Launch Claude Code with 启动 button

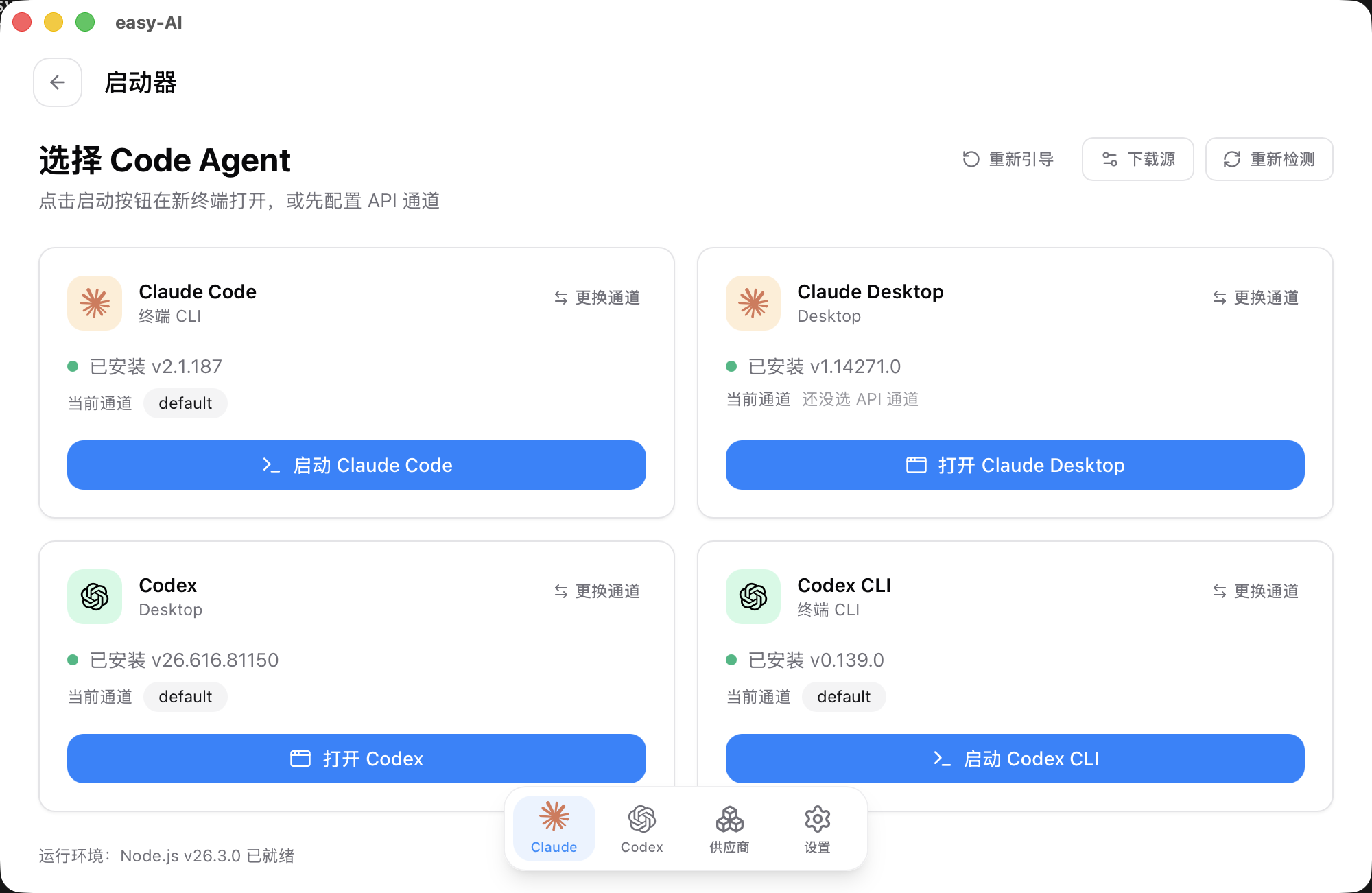357,465
